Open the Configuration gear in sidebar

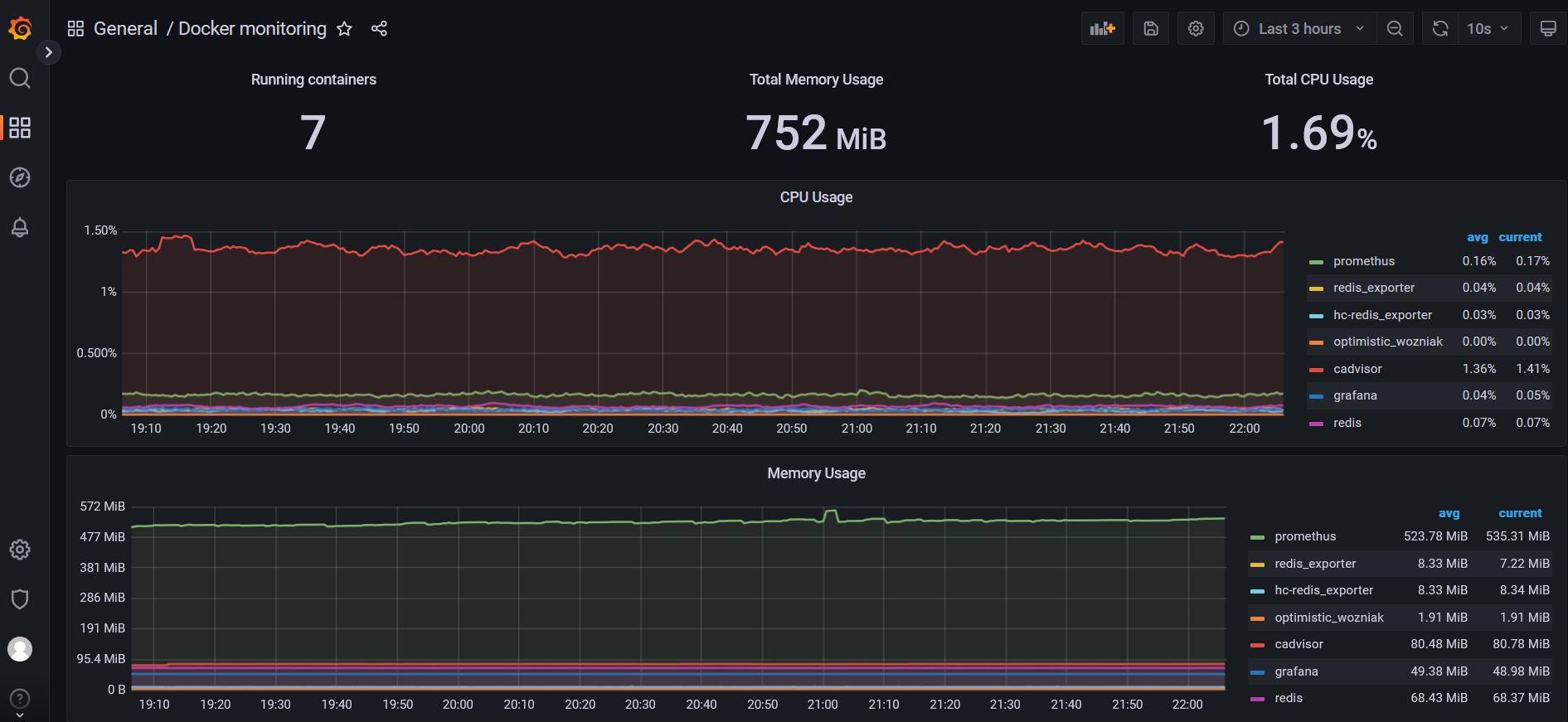20,550
